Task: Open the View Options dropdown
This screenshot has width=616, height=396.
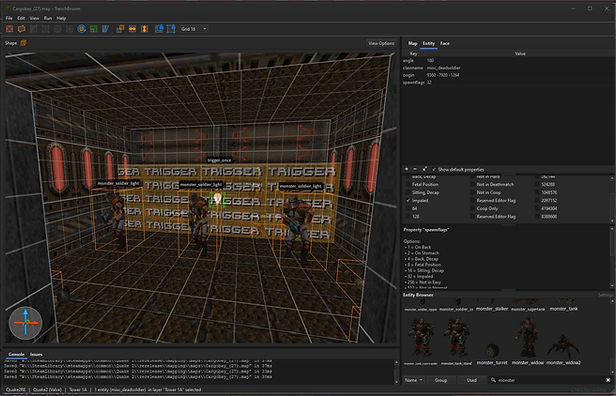Action: click(x=381, y=43)
